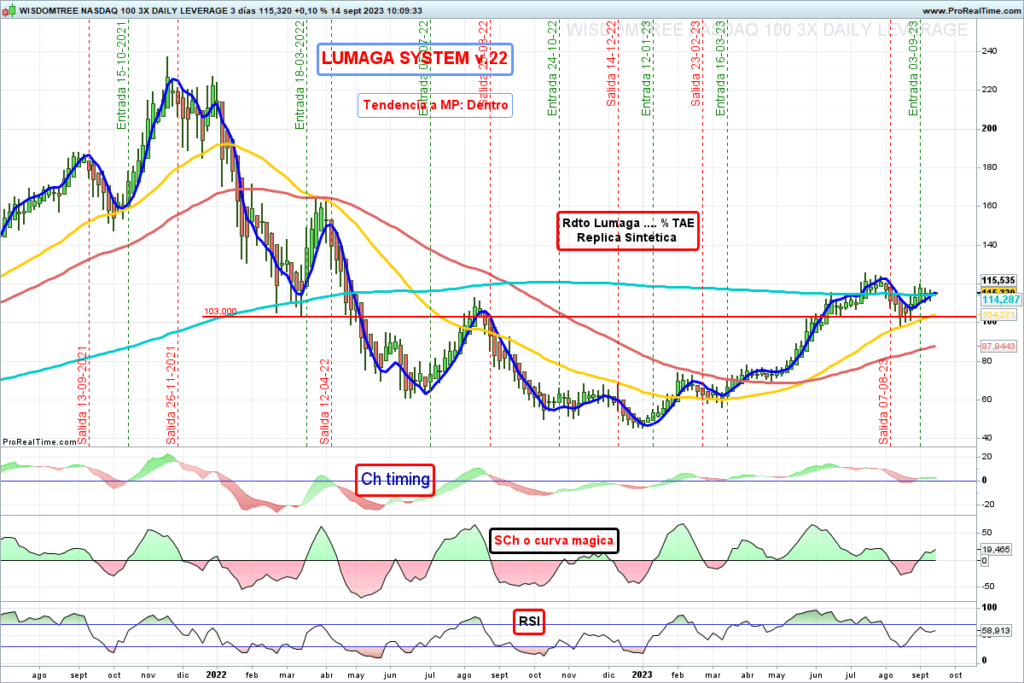This screenshot has width=1024, height=683.
Task: Click the 'SCh o curva magica' label
Action: (x=554, y=541)
